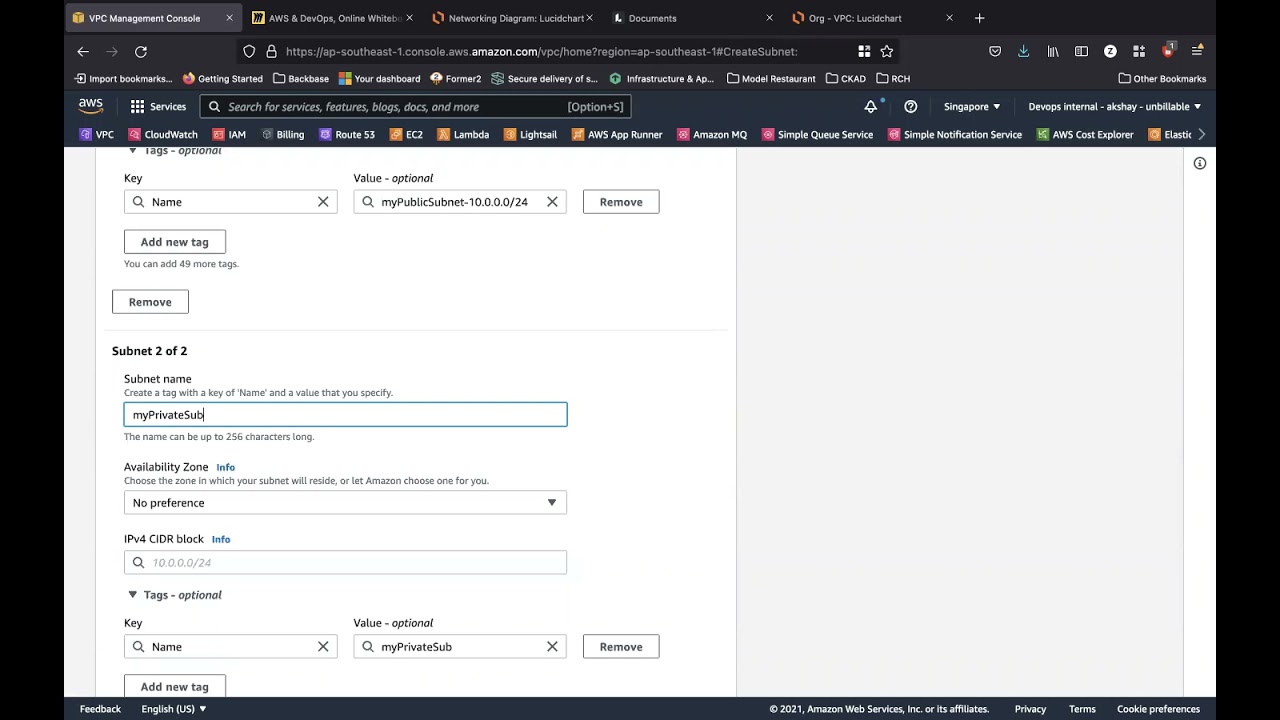This screenshot has height=720, width=1280.
Task: Click Remove for the myPublicSubnet tag
Action: (621, 202)
